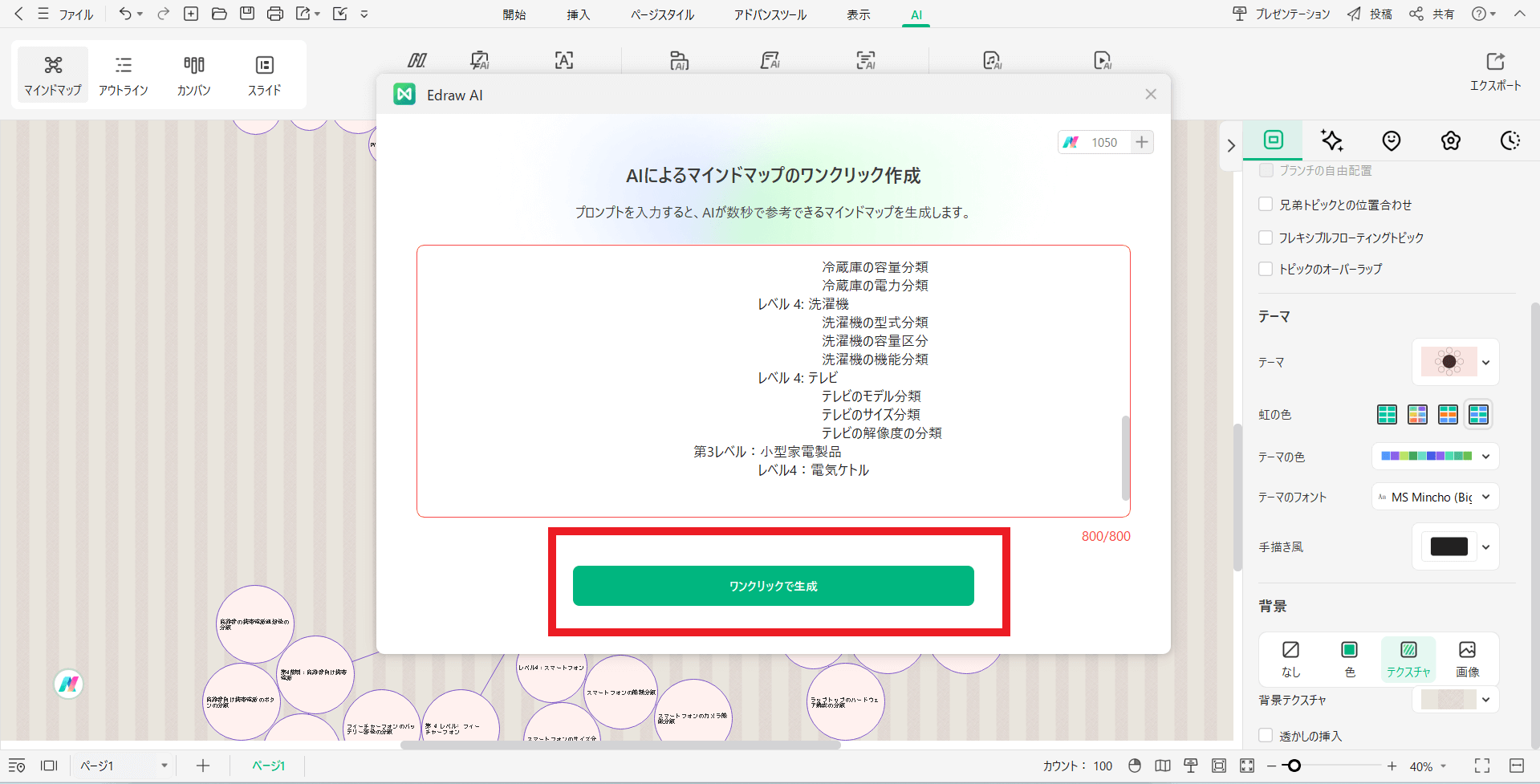Click the fullscreen icon in status bar
Image resolution: width=1540 pixels, height=784 pixels.
1482,766
